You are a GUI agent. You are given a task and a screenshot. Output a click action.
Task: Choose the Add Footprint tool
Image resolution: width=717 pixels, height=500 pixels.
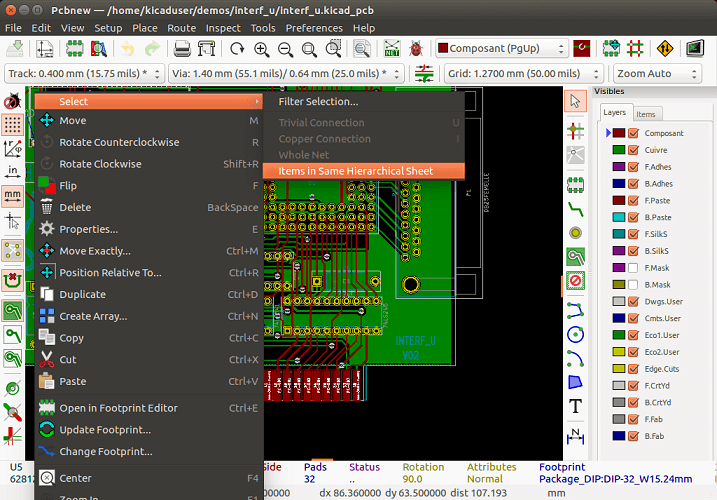(x=575, y=184)
